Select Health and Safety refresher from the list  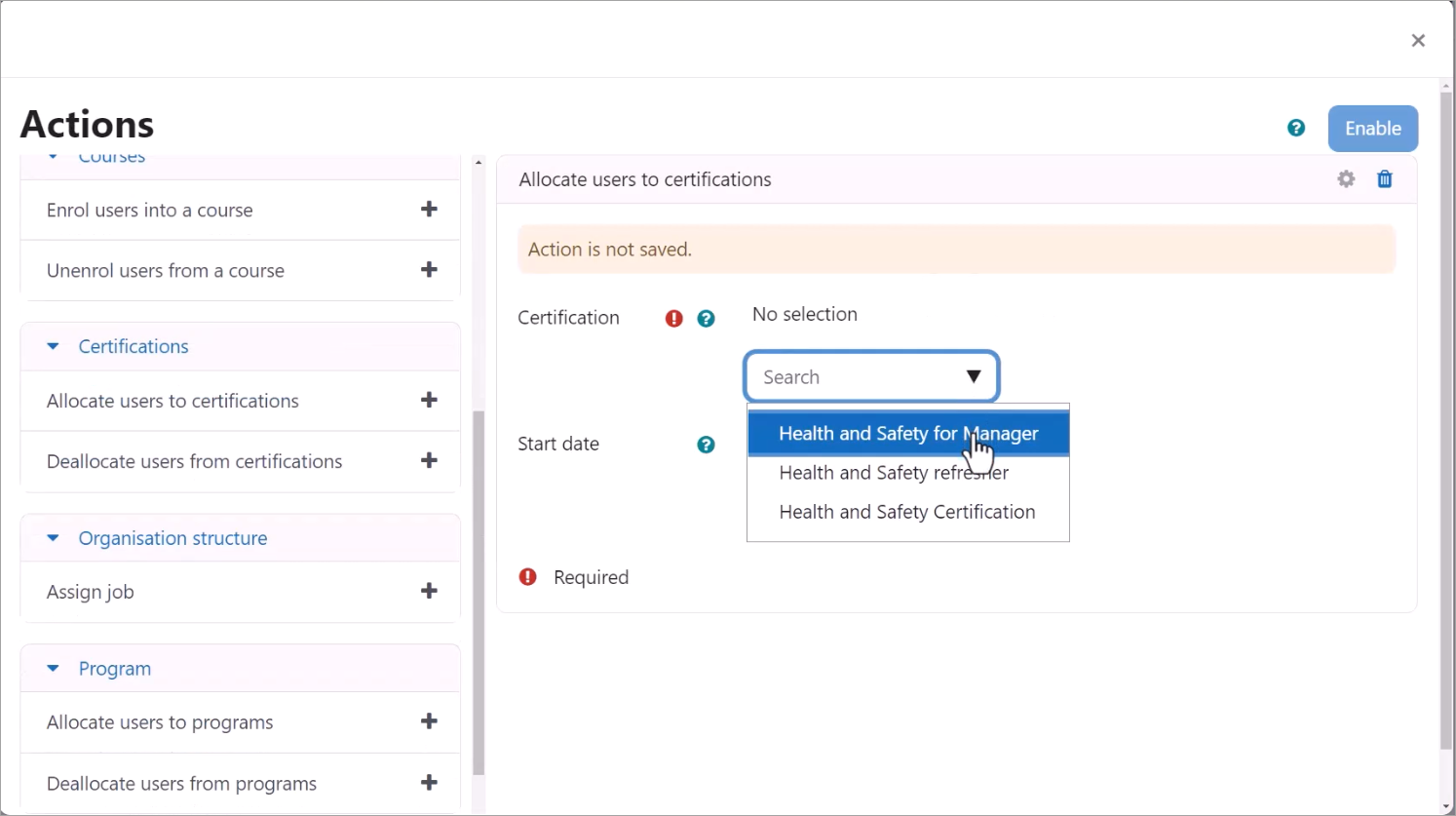tap(893, 473)
